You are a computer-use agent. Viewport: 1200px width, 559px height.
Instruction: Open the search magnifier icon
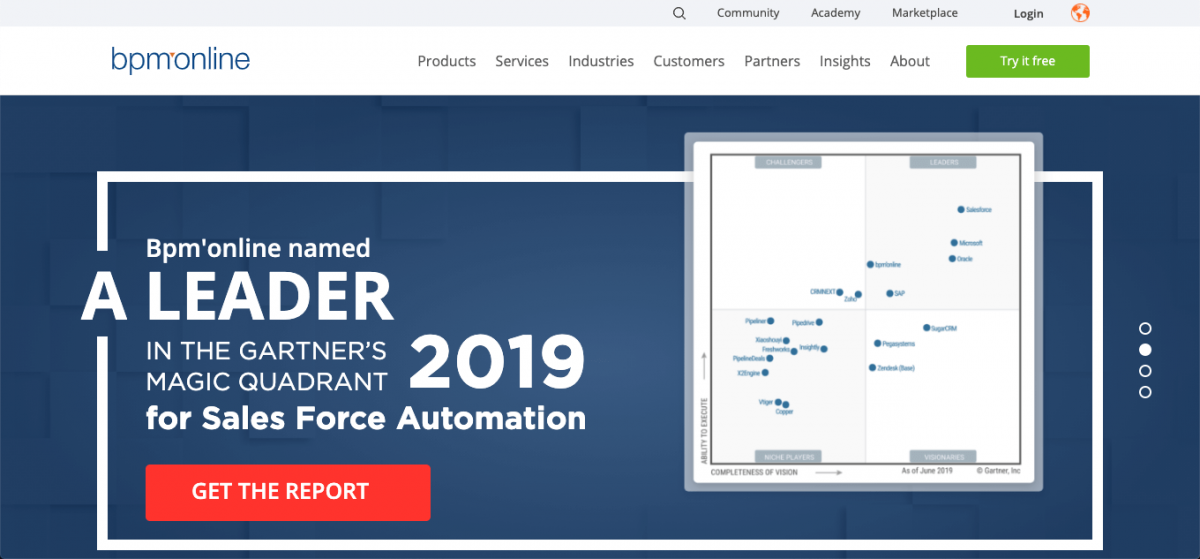point(680,13)
